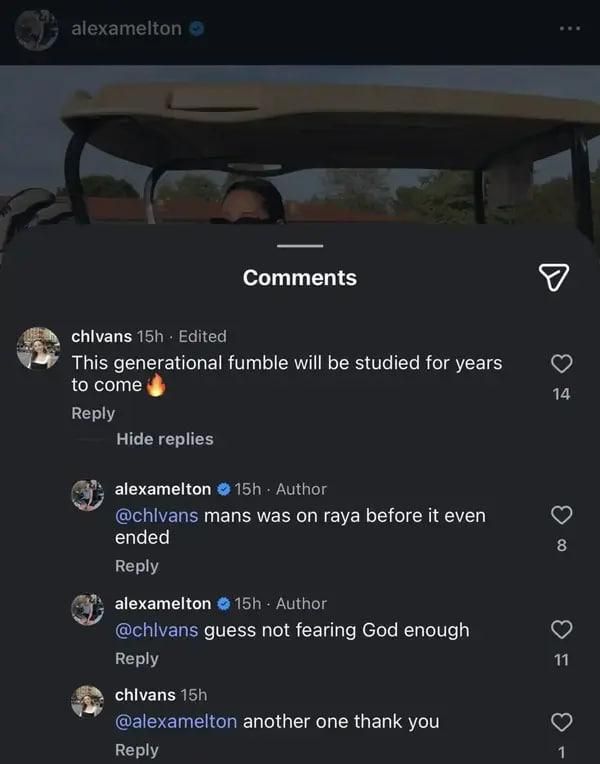Like the 'mans was on raya' reply

click(562, 515)
